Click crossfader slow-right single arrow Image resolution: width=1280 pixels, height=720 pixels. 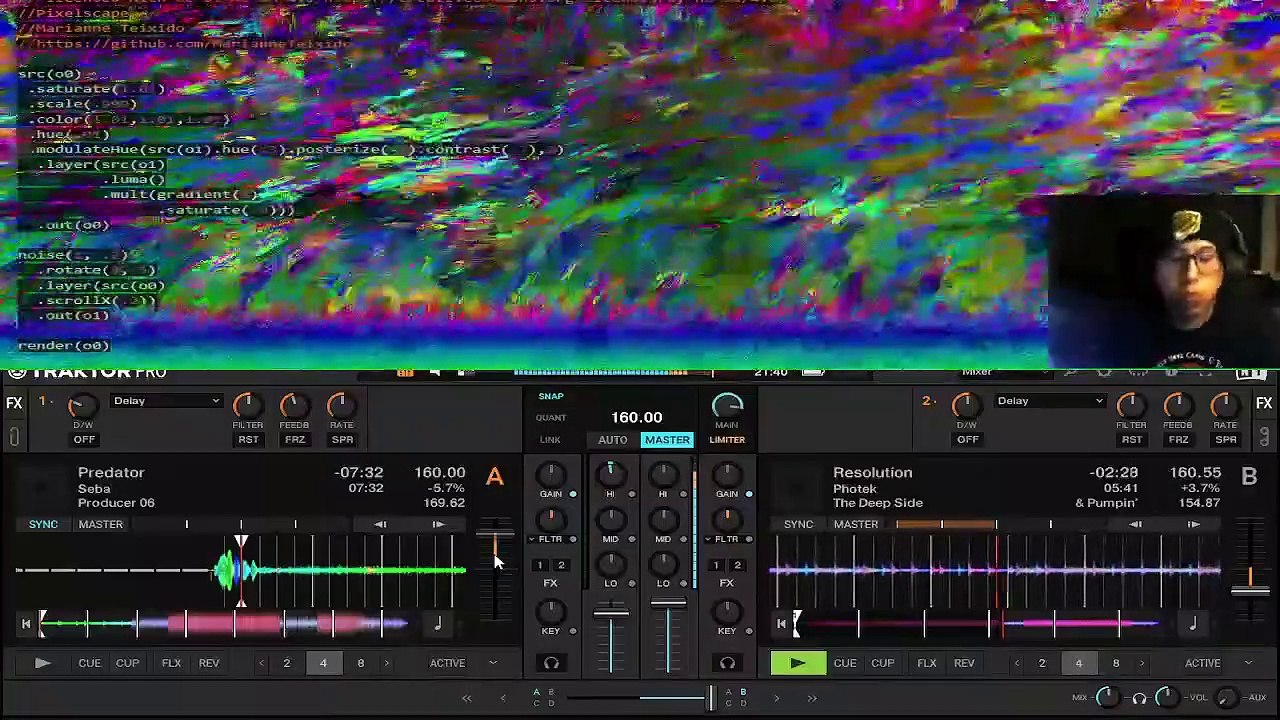(776, 698)
